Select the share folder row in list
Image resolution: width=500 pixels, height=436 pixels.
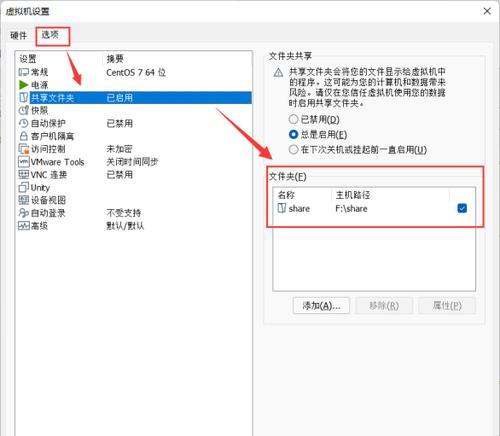click(x=373, y=209)
